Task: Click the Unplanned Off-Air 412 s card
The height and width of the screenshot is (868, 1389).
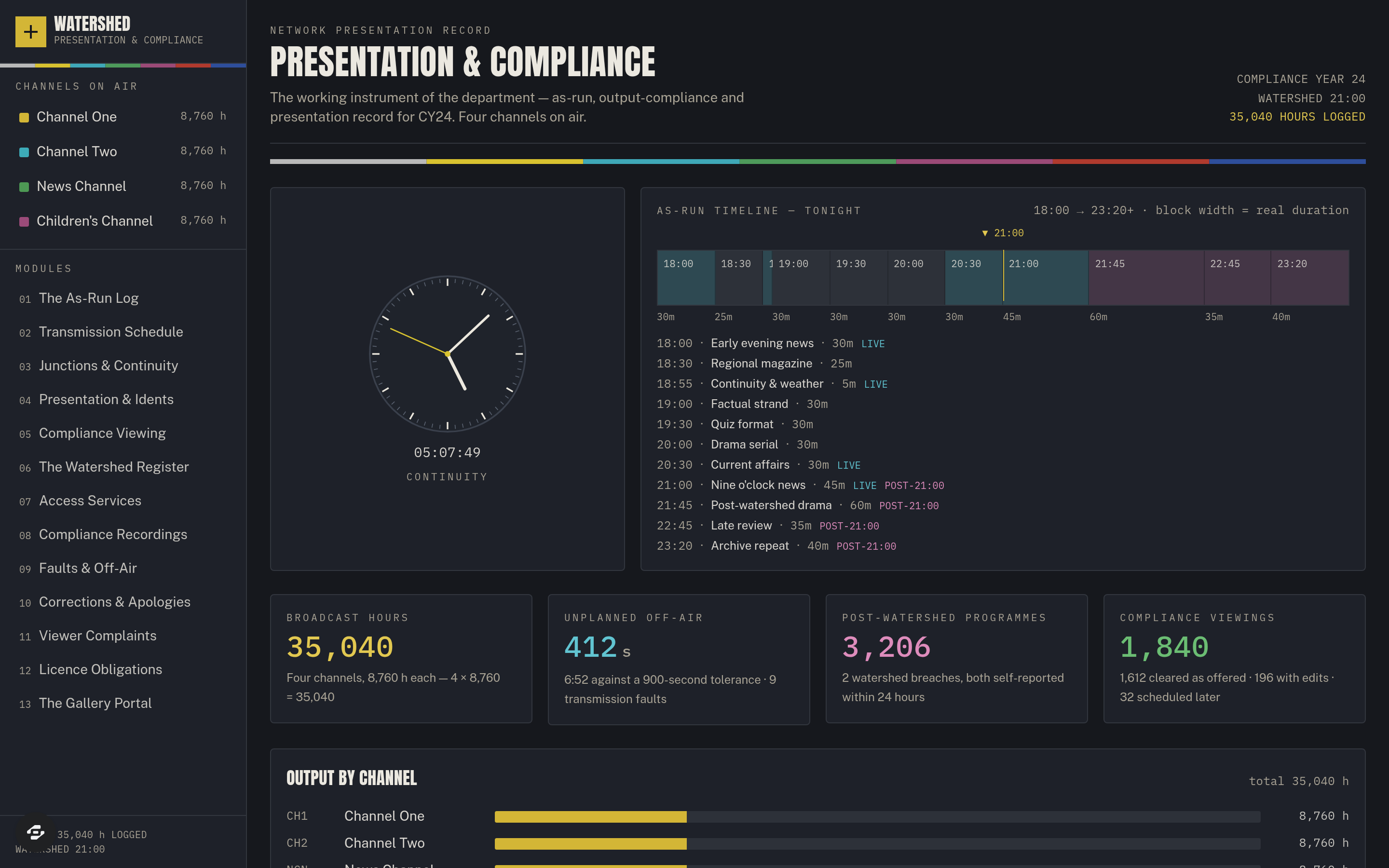Action: [679, 660]
